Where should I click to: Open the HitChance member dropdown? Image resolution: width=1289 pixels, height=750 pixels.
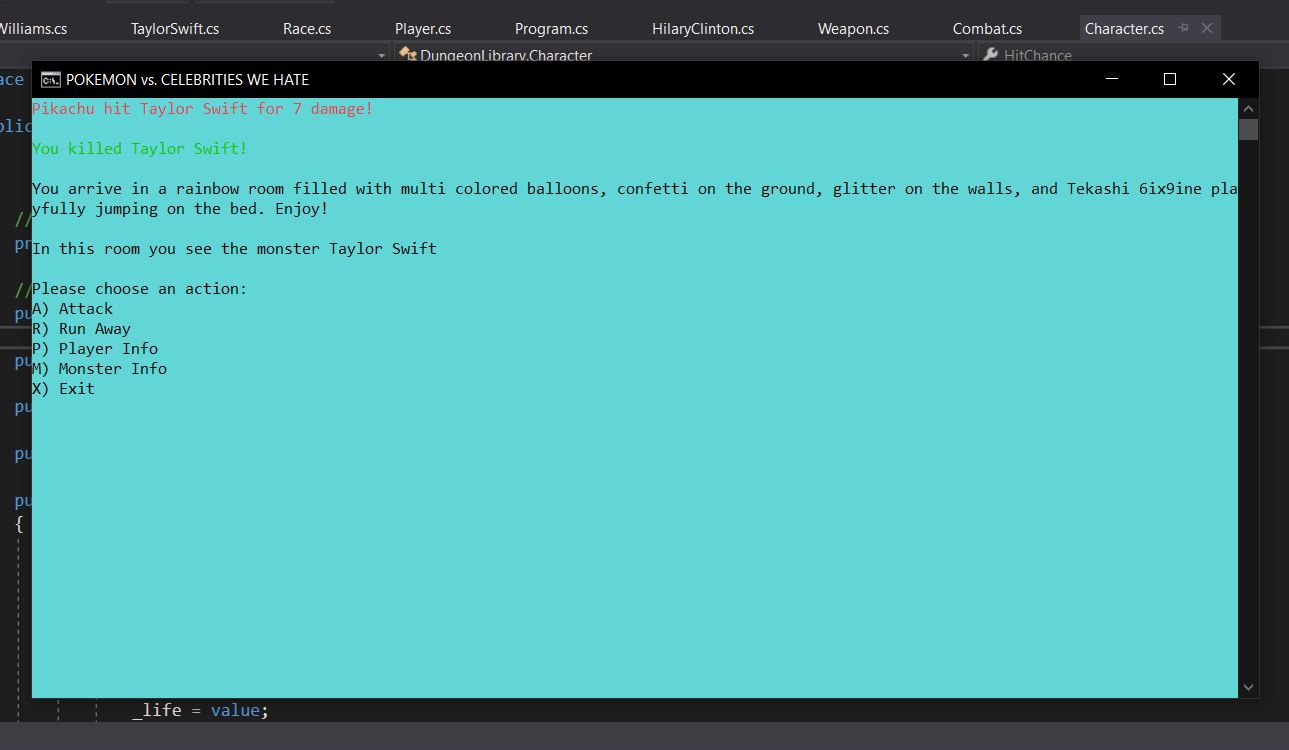coord(1130,56)
